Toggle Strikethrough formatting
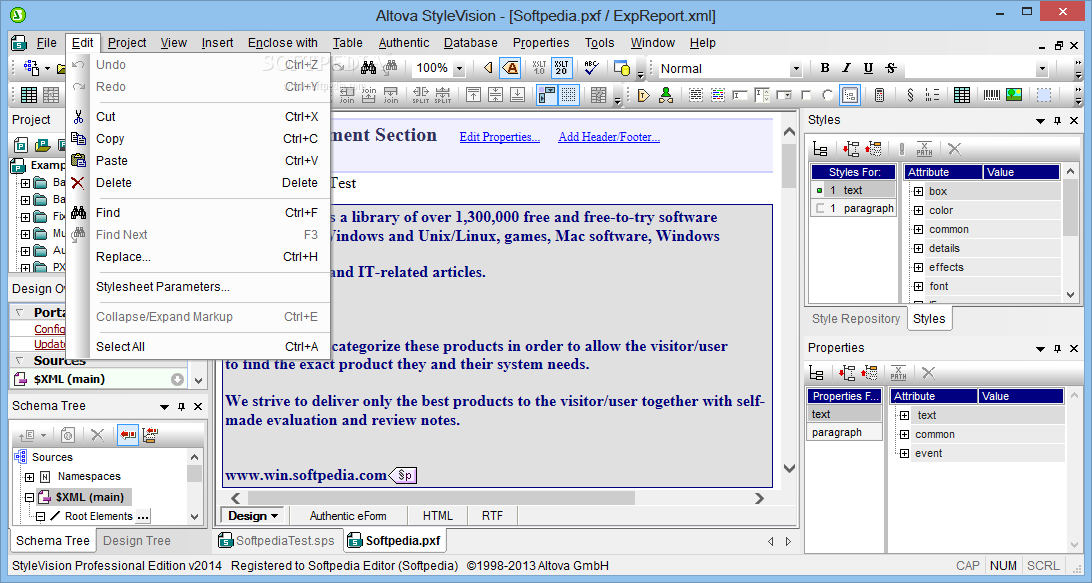 891,68
